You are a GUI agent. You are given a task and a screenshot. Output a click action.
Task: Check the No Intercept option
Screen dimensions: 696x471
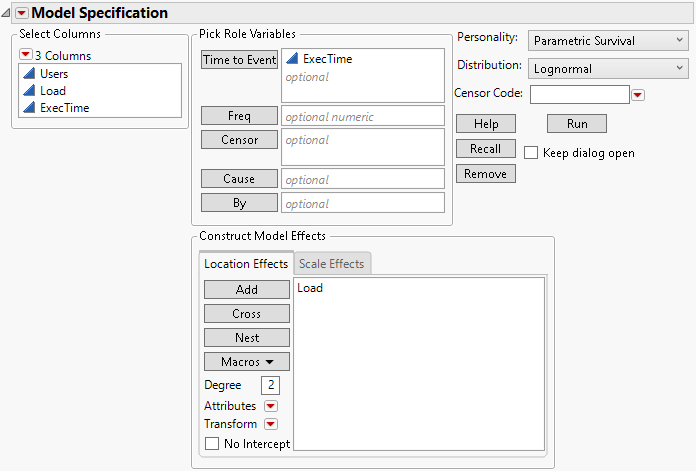211,443
